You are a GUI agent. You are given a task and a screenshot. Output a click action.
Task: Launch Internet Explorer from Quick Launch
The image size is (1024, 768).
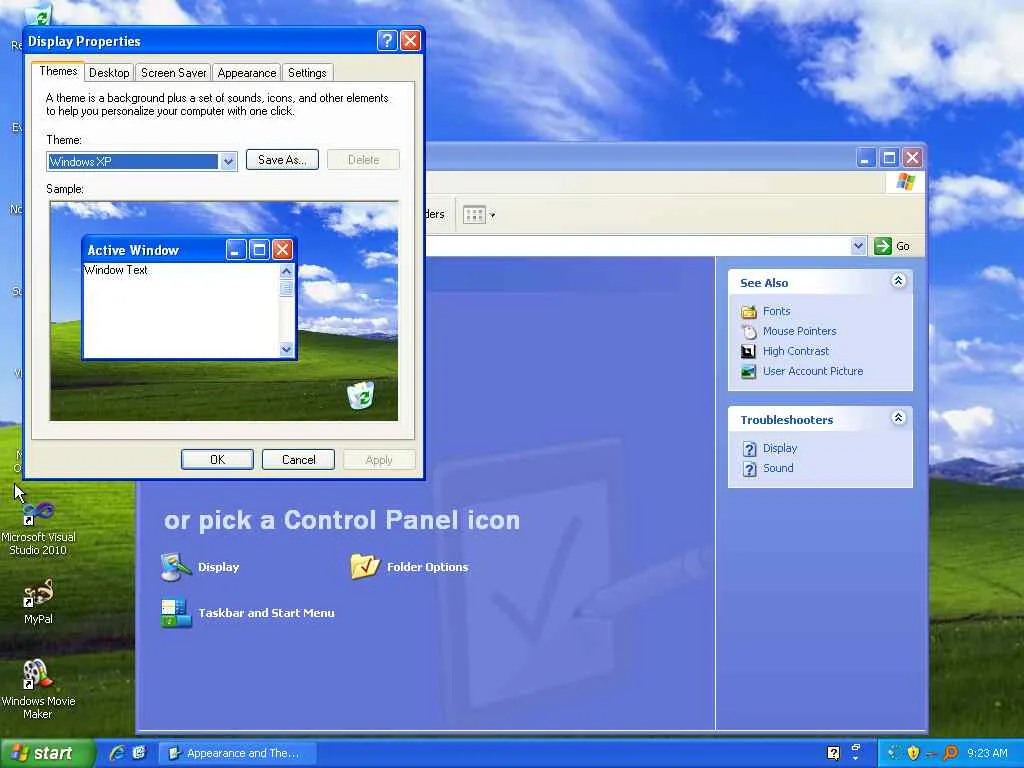pyautogui.click(x=118, y=753)
